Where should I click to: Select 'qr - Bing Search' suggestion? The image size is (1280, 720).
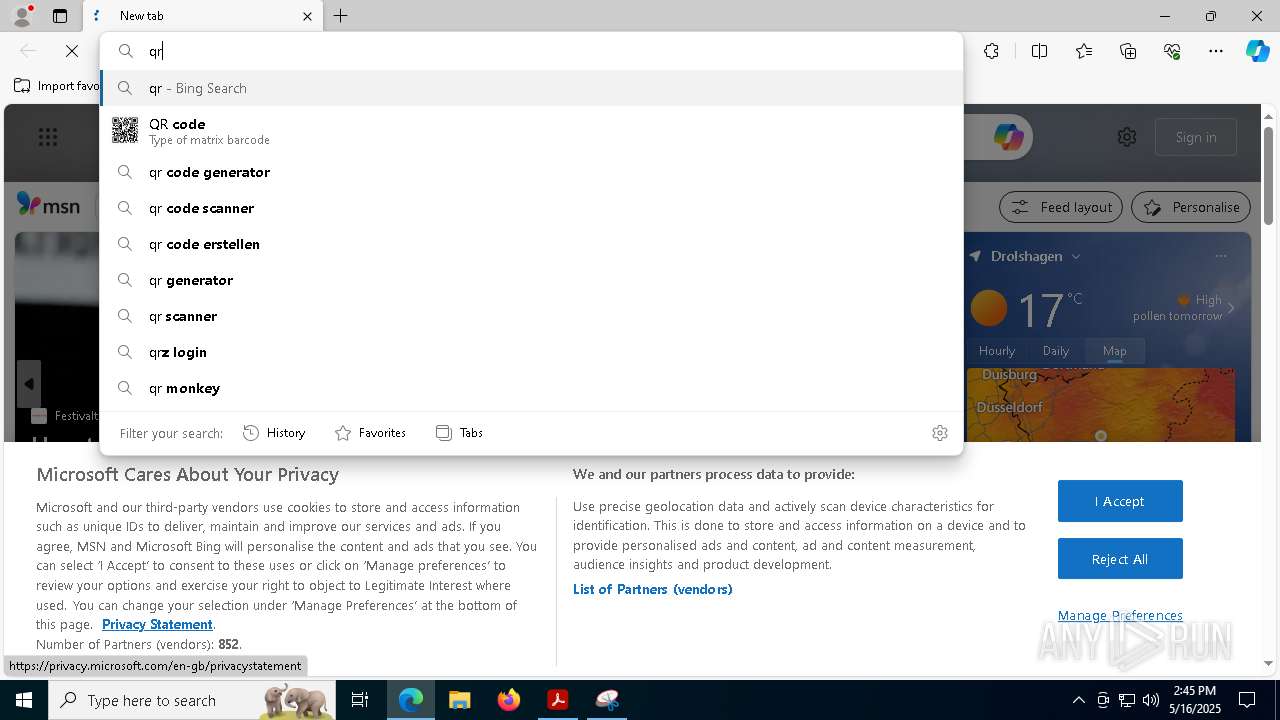(531, 88)
